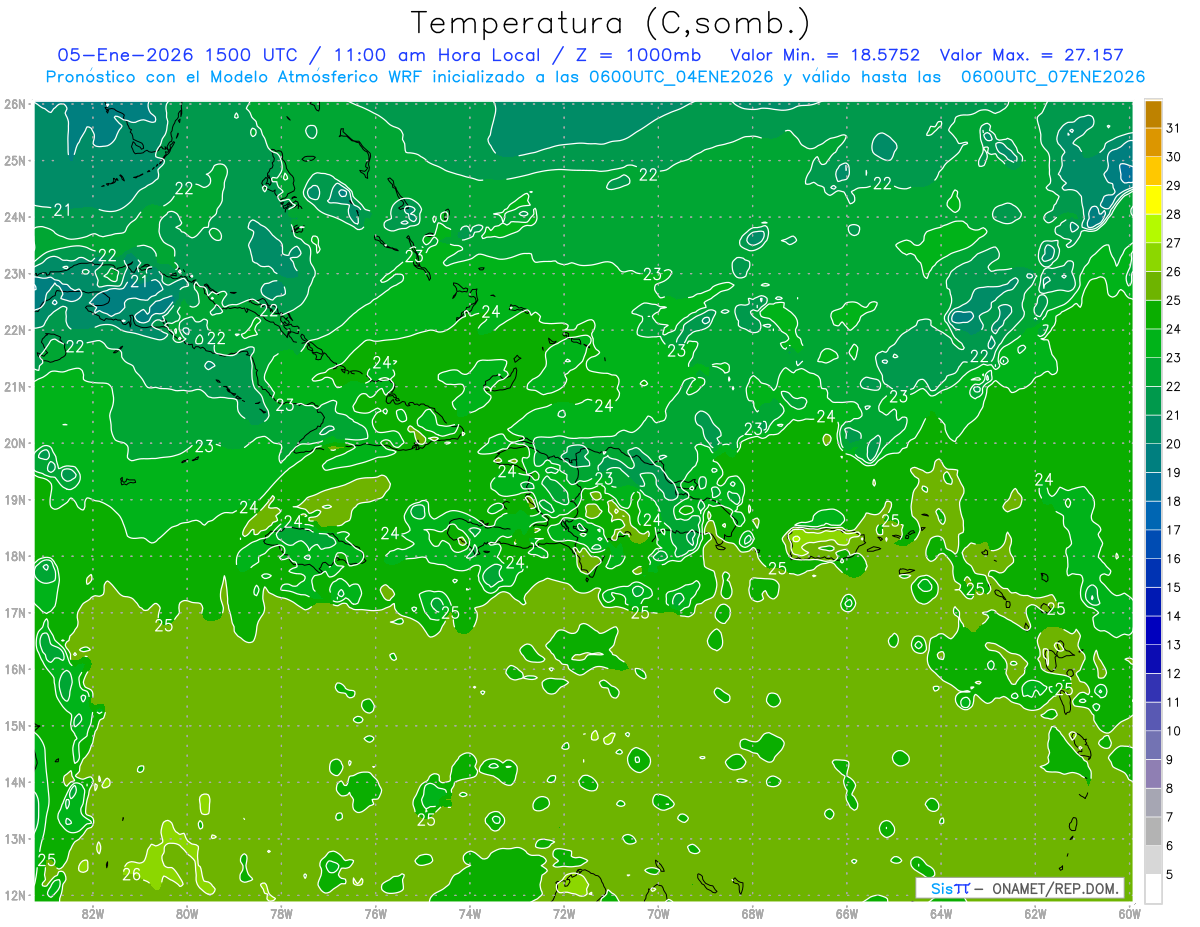1200x927 pixels.
Task: Click the 22N latitude axis label
Action: point(14,329)
